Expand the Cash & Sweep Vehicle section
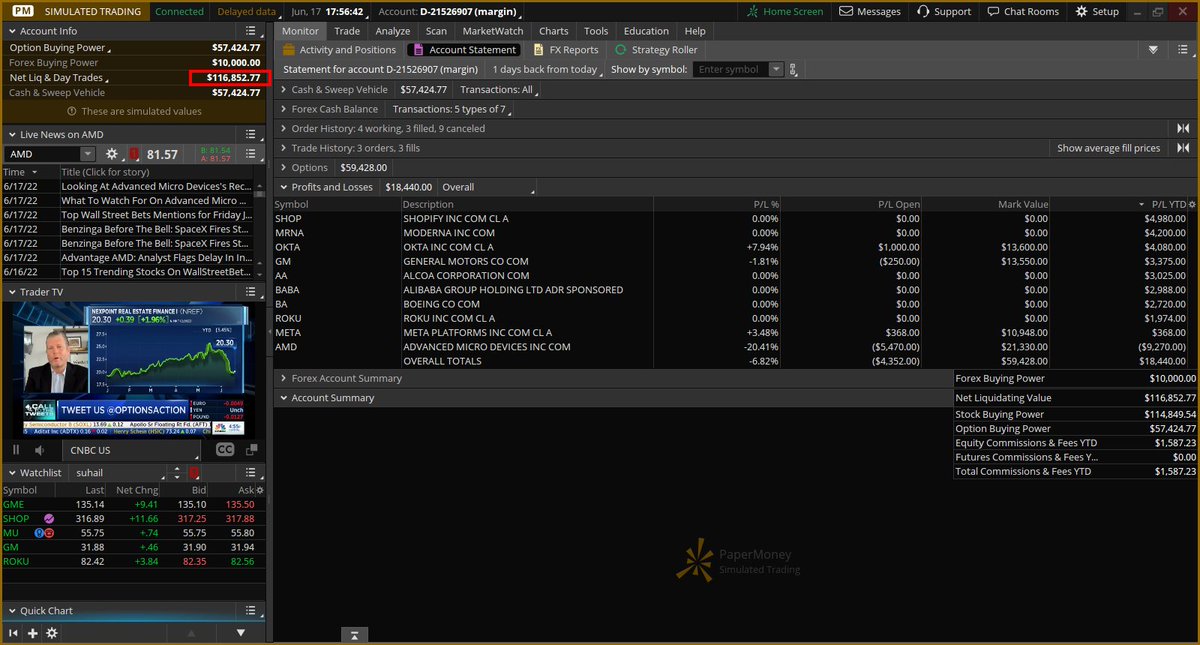Screen dimensions: 1200x645 [x=283, y=90]
